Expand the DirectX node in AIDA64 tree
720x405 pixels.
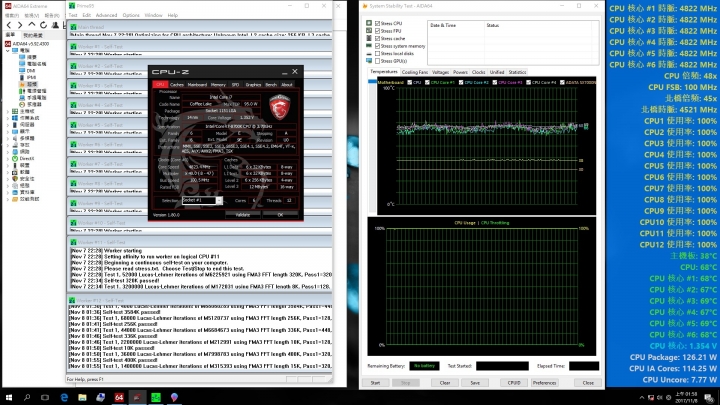point(7,158)
